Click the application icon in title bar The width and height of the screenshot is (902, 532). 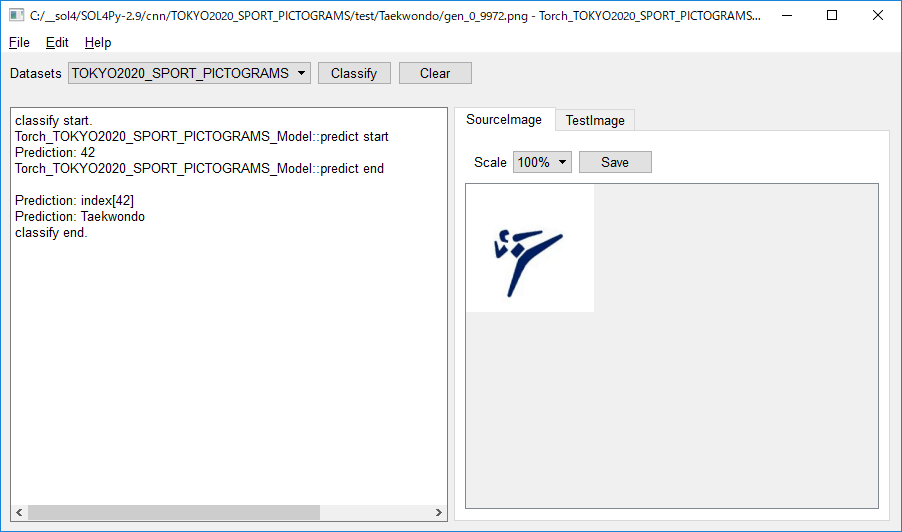pos(16,15)
